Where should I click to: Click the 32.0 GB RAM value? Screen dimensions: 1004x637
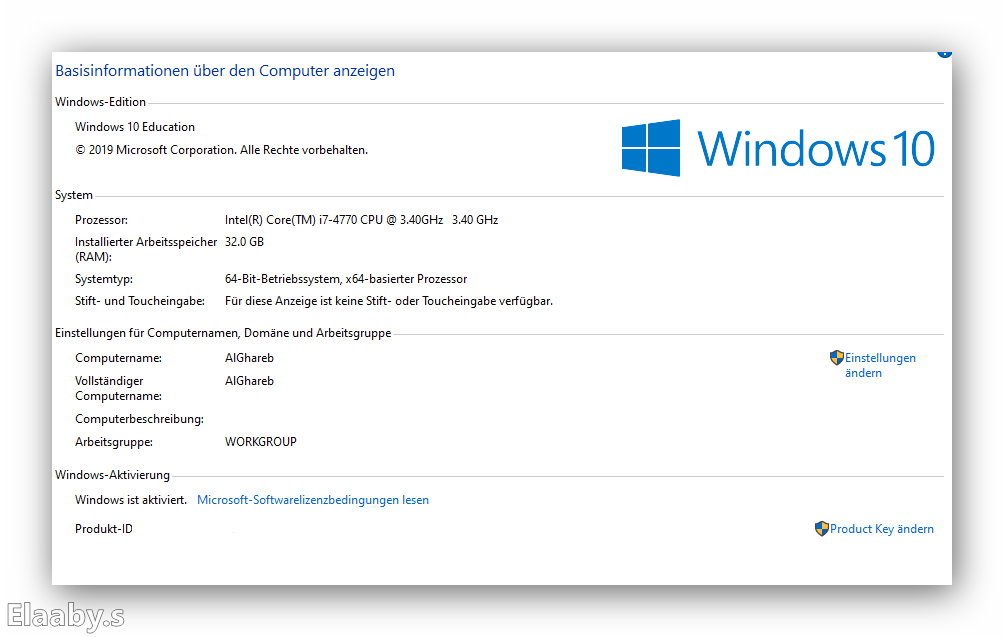tap(244, 242)
